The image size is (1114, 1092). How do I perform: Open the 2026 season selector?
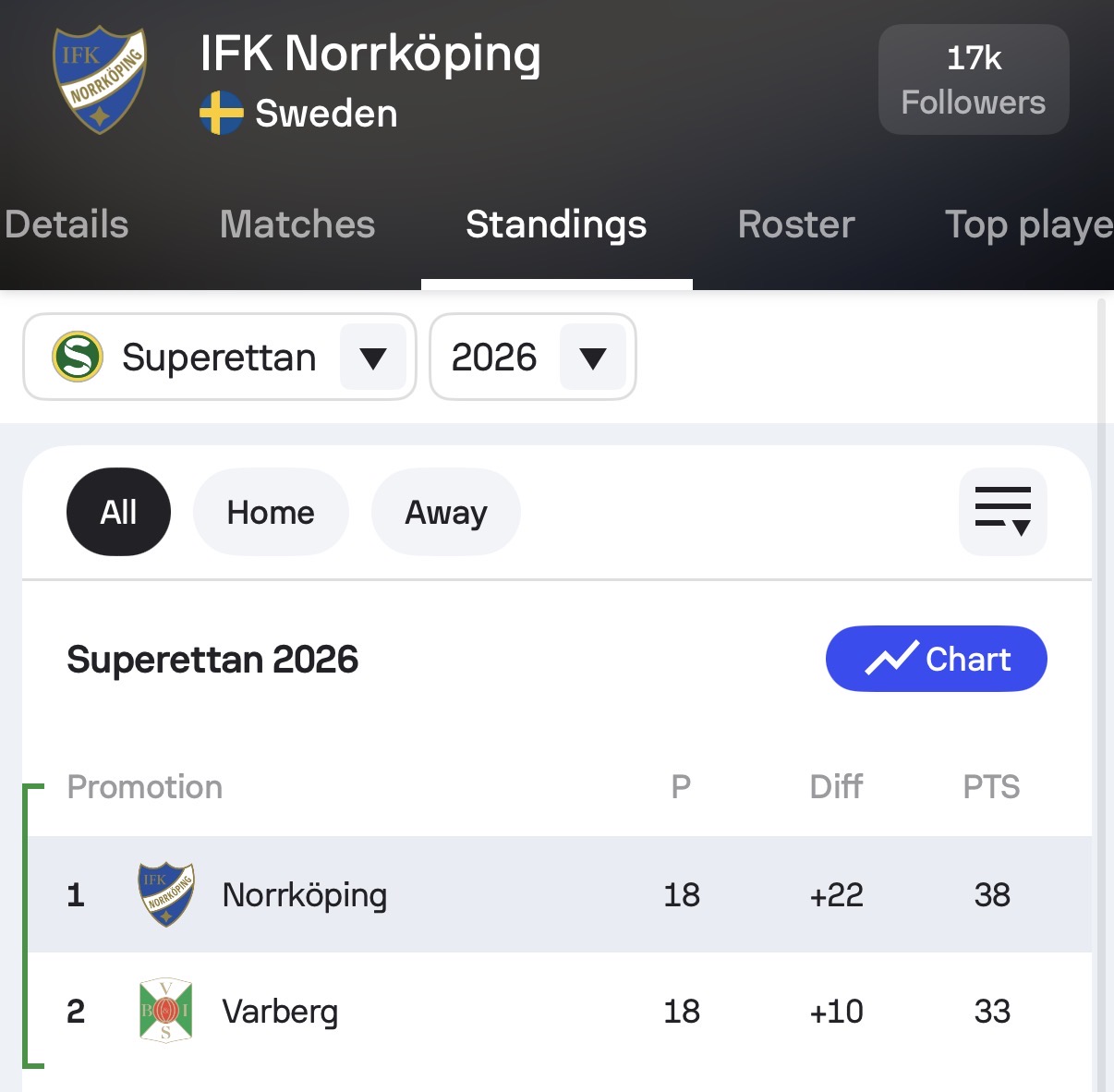point(533,357)
